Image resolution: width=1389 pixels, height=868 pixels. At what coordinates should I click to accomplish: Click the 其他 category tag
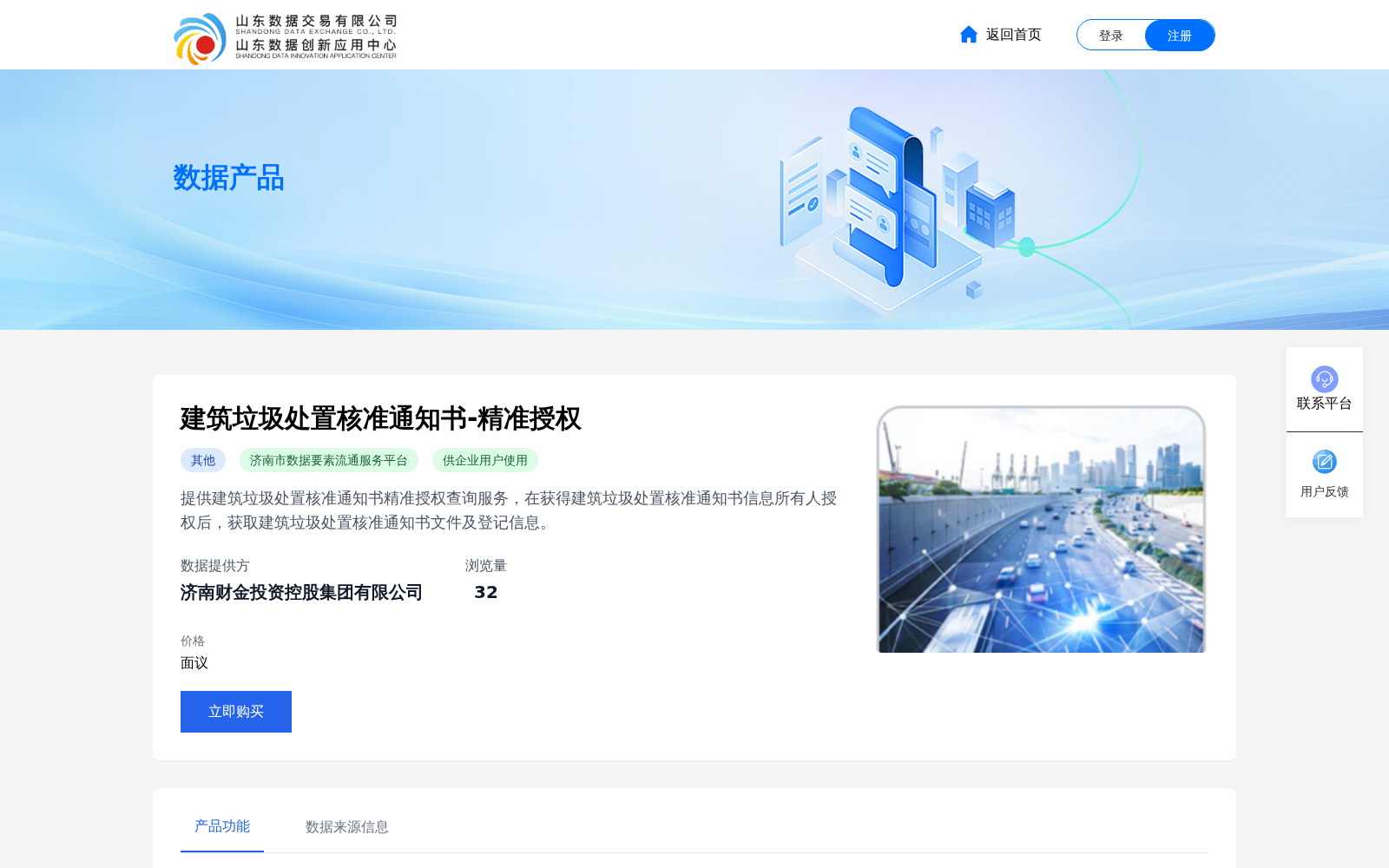(x=203, y=460)
